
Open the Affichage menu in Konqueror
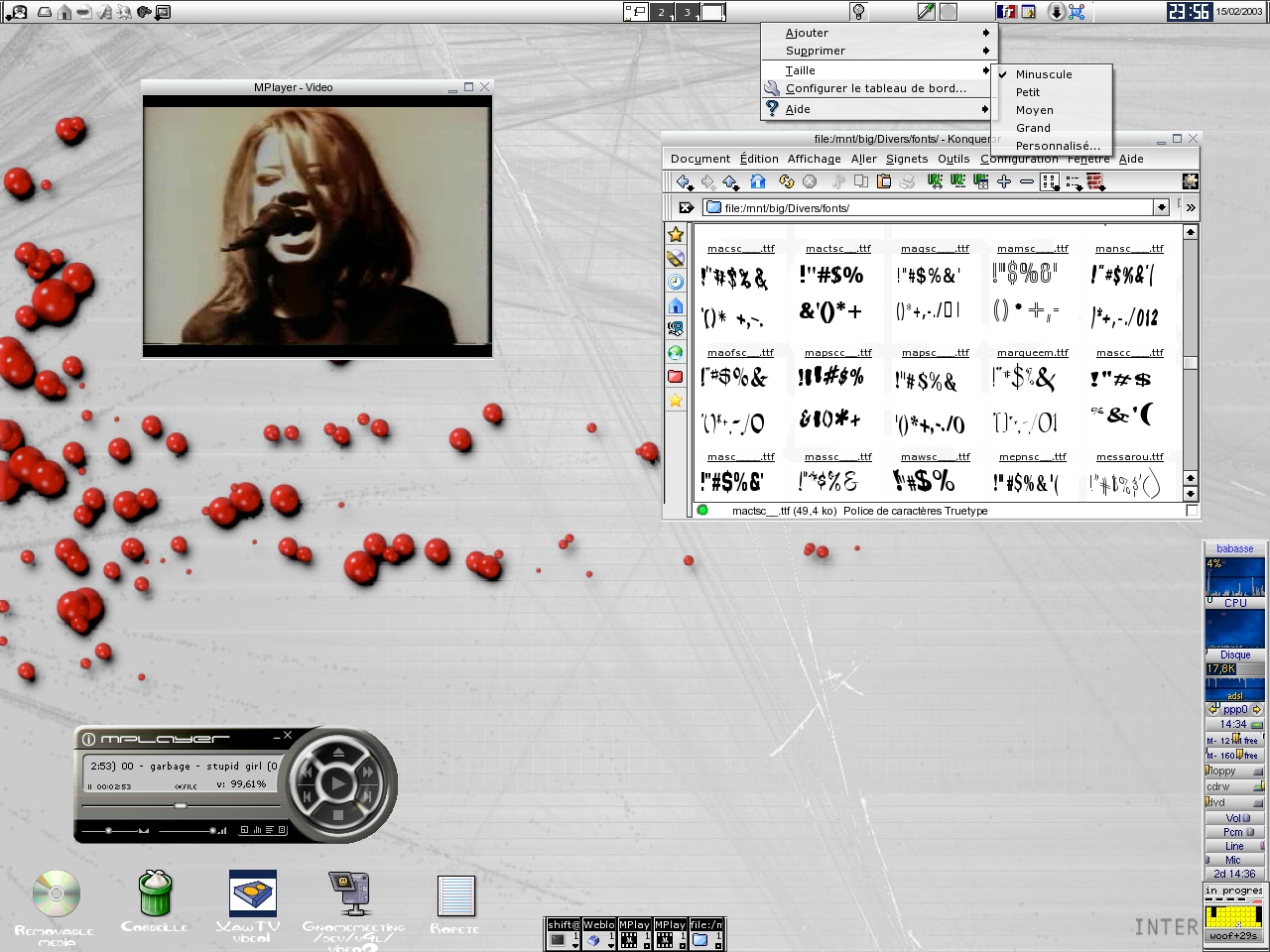coord(814,159)
